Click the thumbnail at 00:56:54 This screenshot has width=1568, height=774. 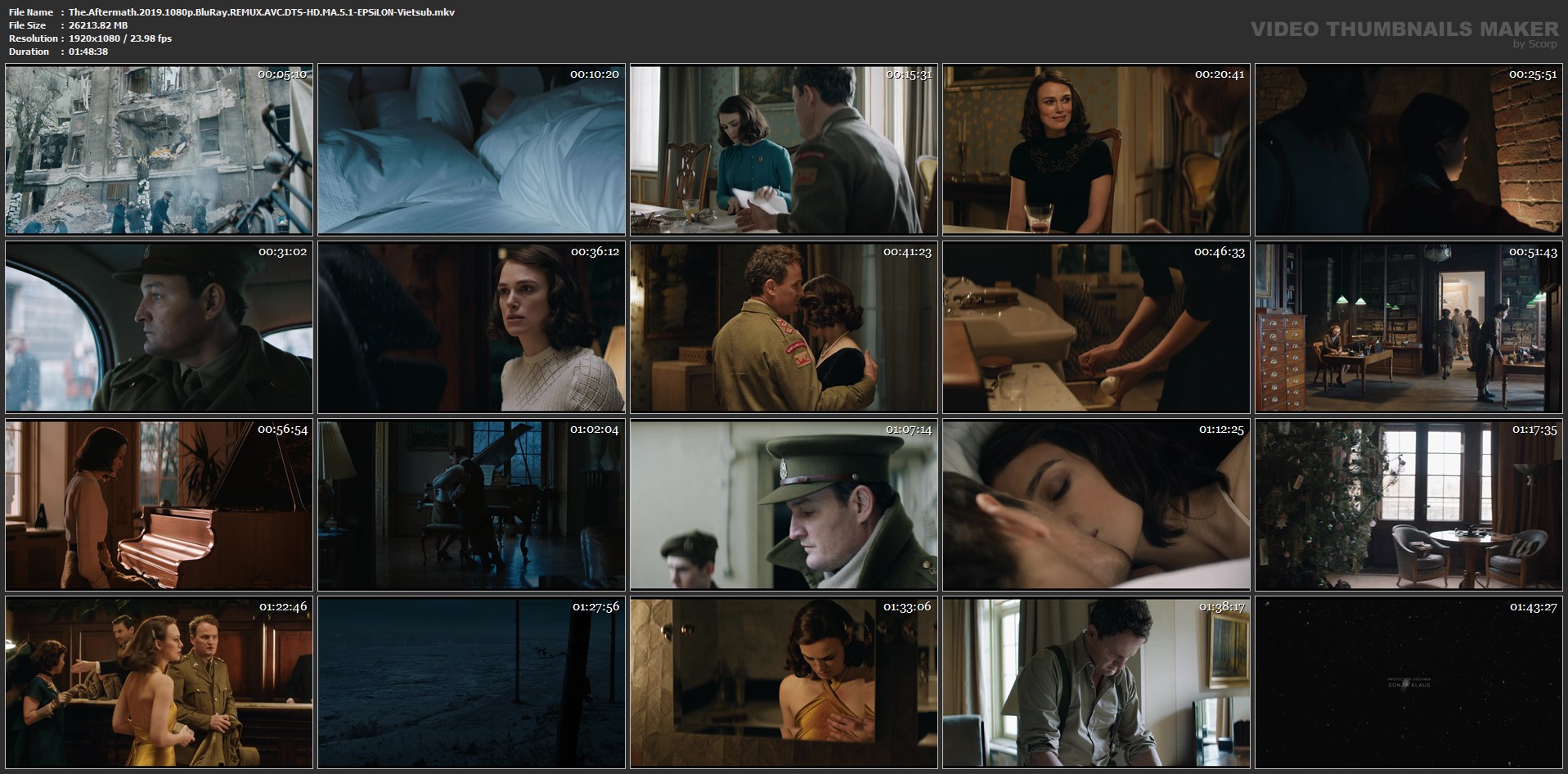[x=159, y=505]
